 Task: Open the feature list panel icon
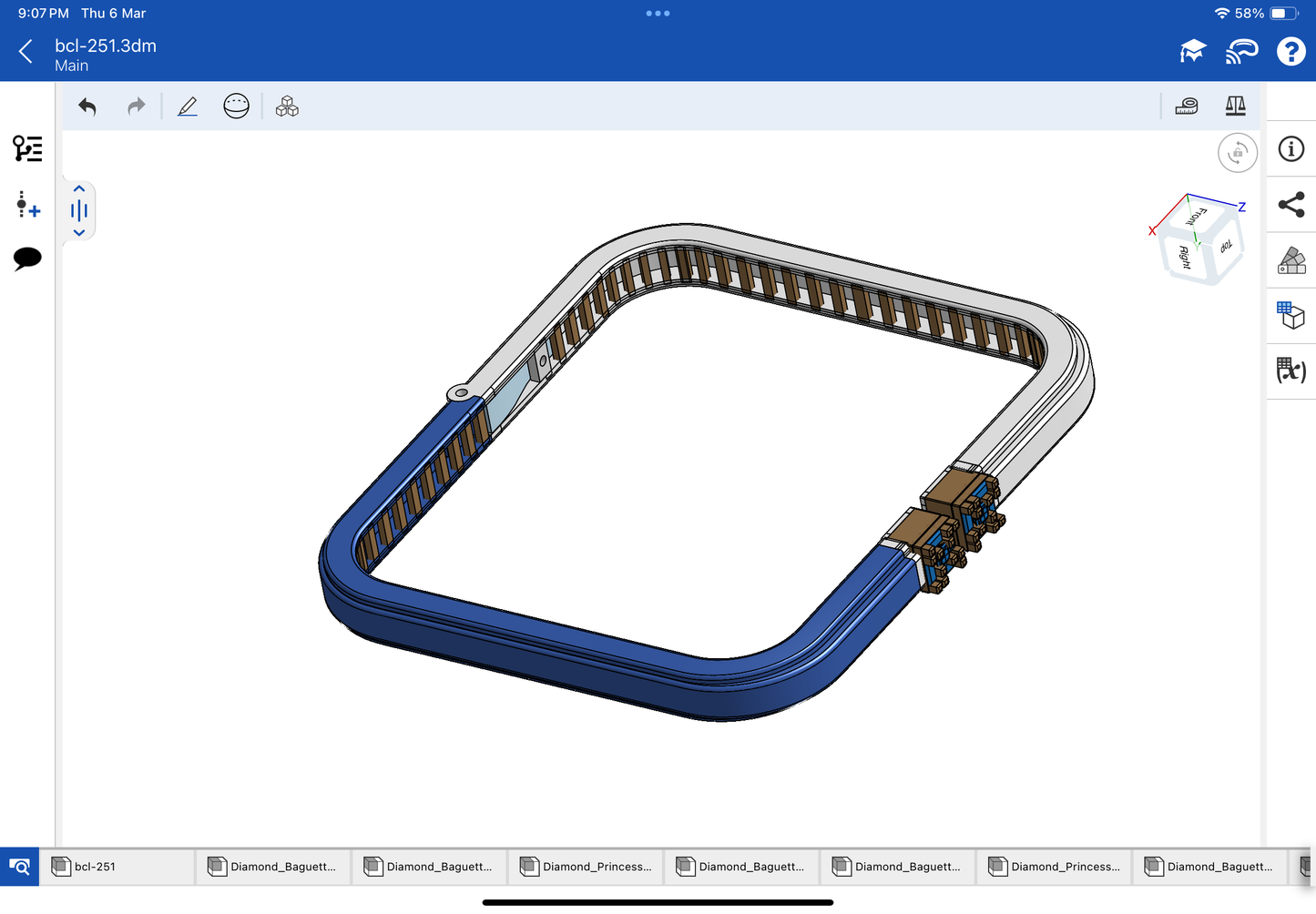(x=27, y=148)
